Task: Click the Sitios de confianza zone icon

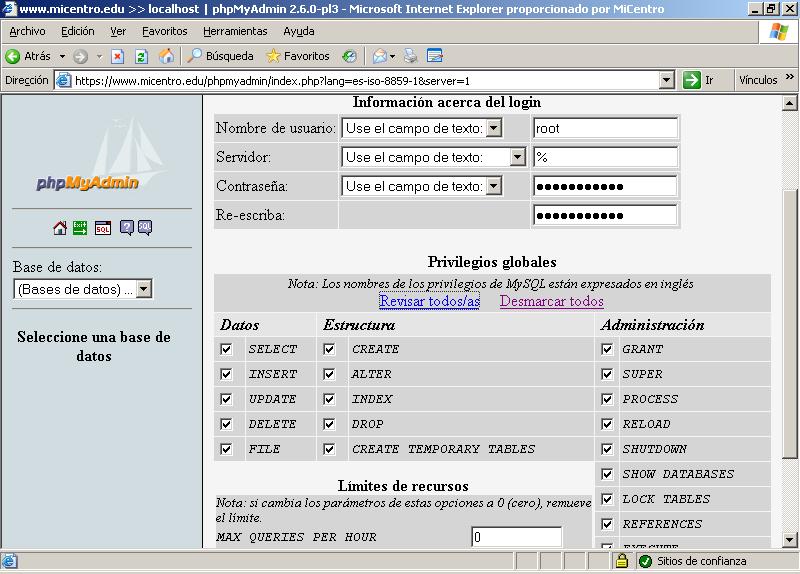Action: 645,561
